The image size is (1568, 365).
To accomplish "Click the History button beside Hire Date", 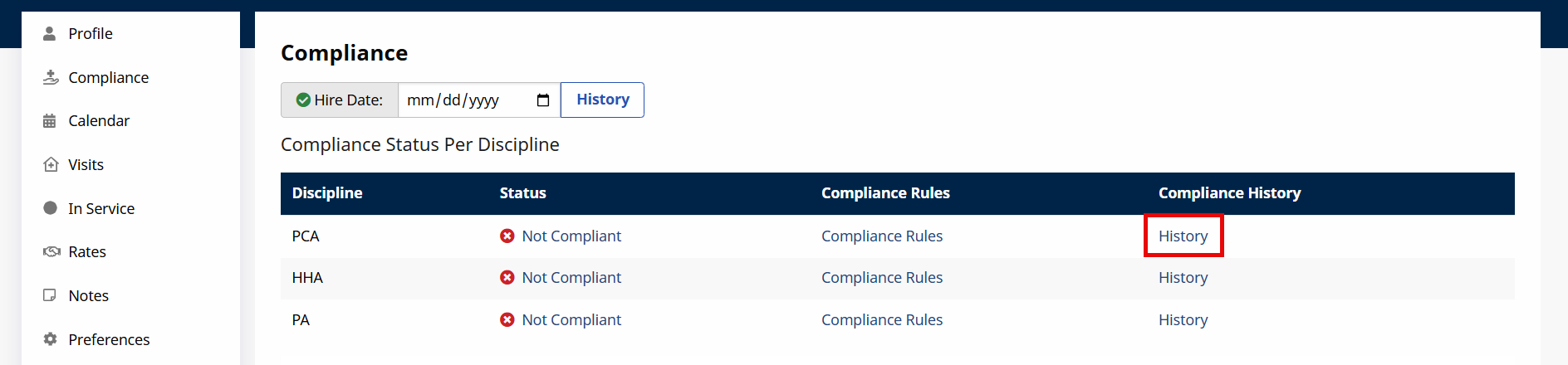I will point(602,100).
